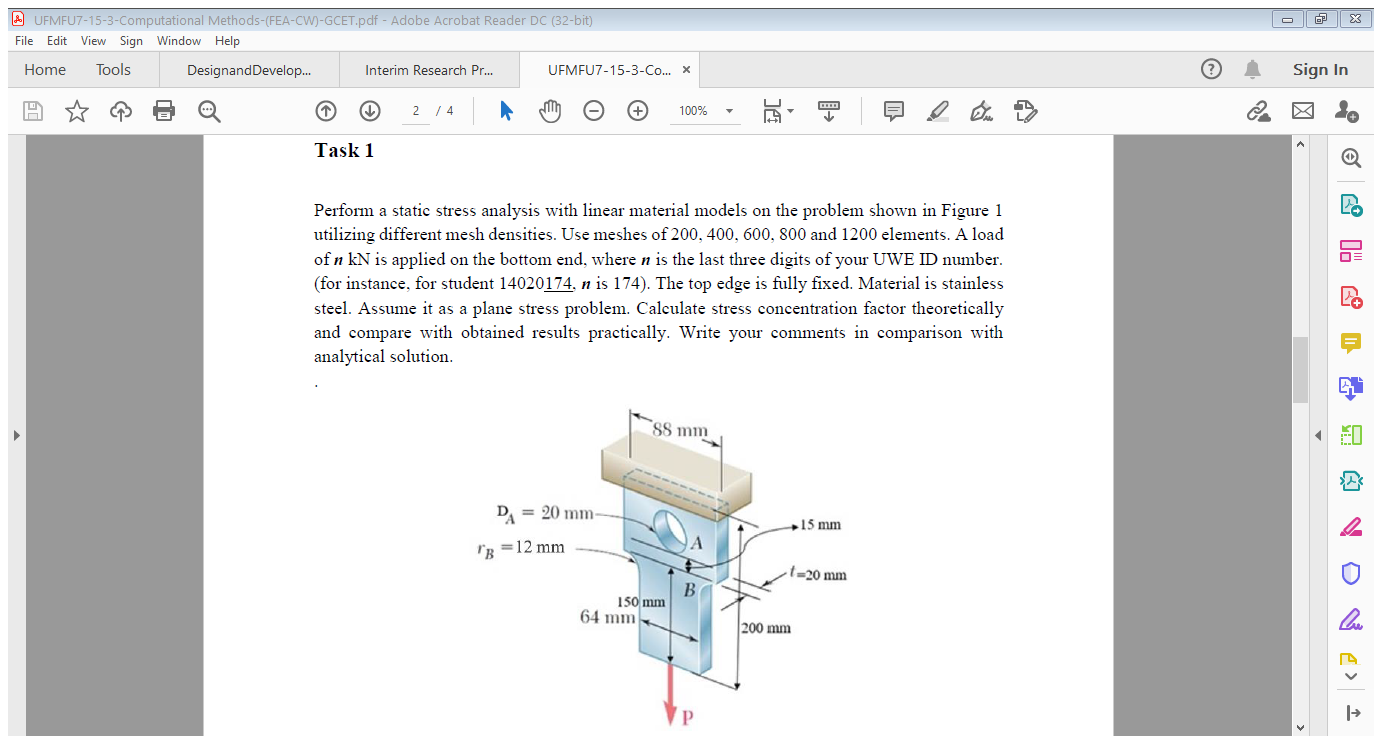This screenshot has width=1382, height=744.
Task: Click the scrollbar up arrow
Action: [x=1300, y=147]
